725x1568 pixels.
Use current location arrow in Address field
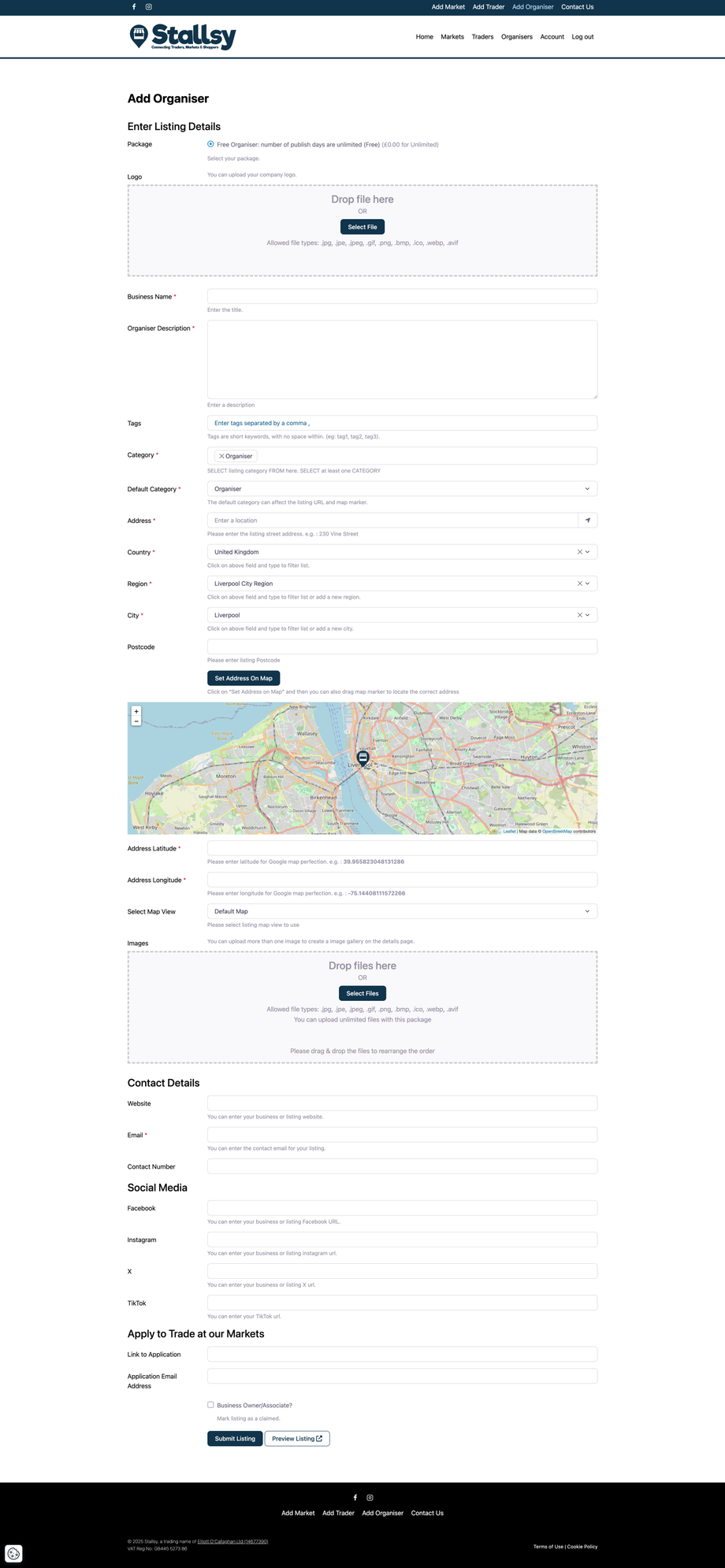click(588, 521)
